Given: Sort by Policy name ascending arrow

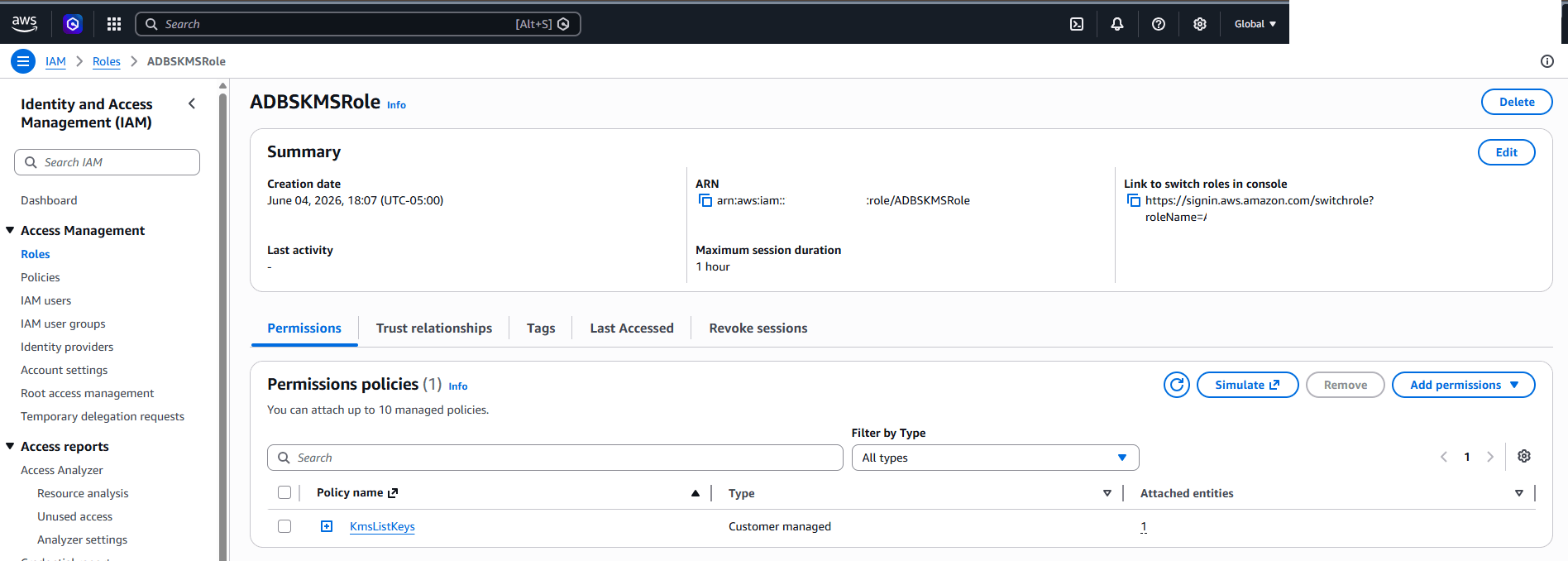Looking at the screenshot, I should tap(696, 493).
